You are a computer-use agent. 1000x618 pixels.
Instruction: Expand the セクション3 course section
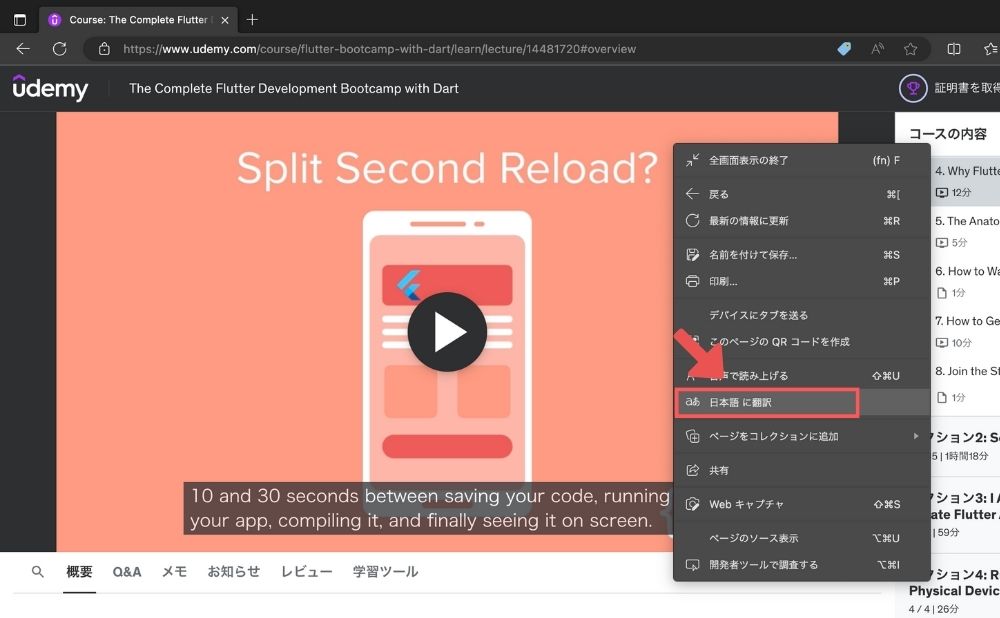pos(966,514)
